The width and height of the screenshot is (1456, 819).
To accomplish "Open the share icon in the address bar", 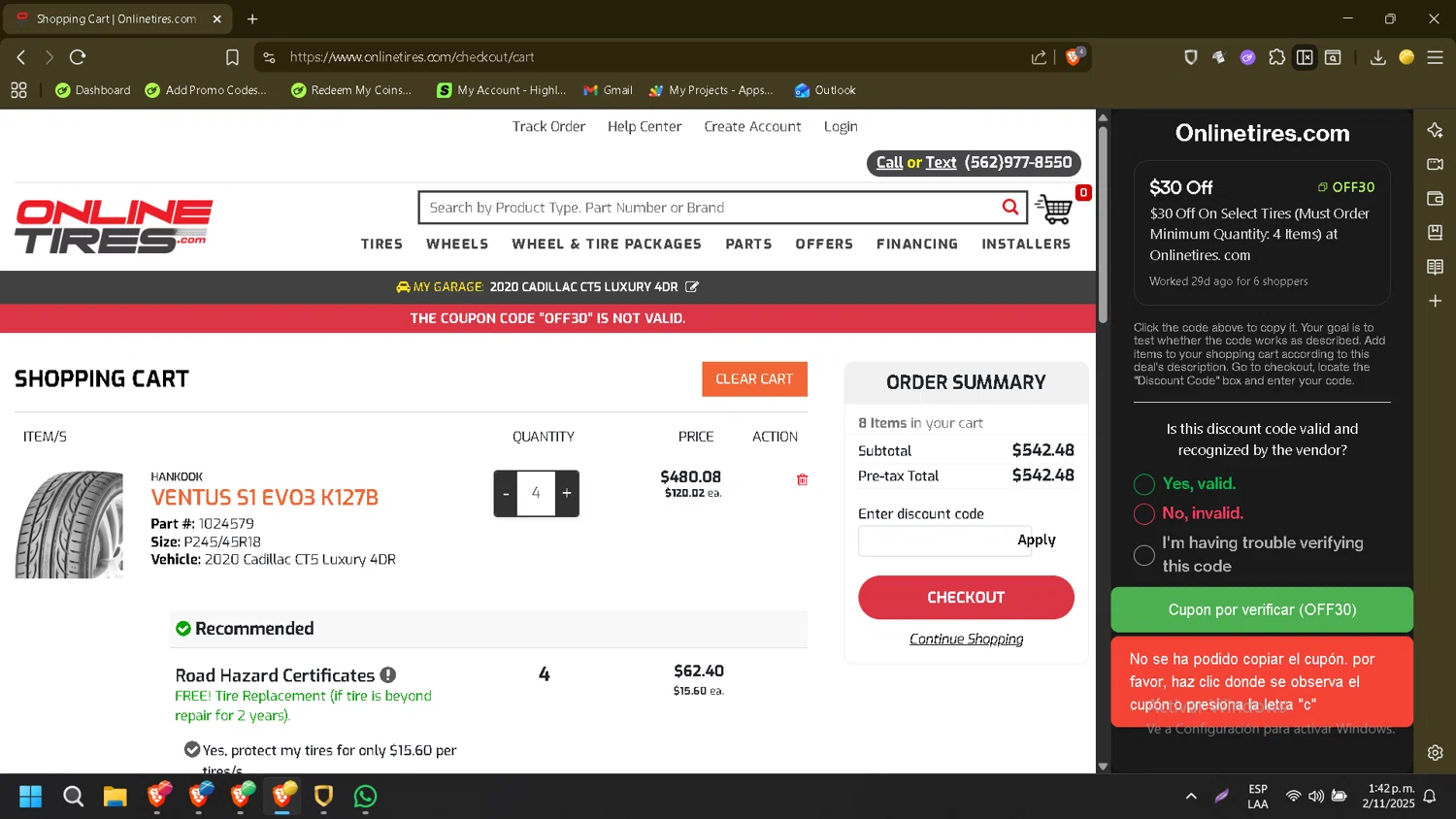I will coord(1039,57).
